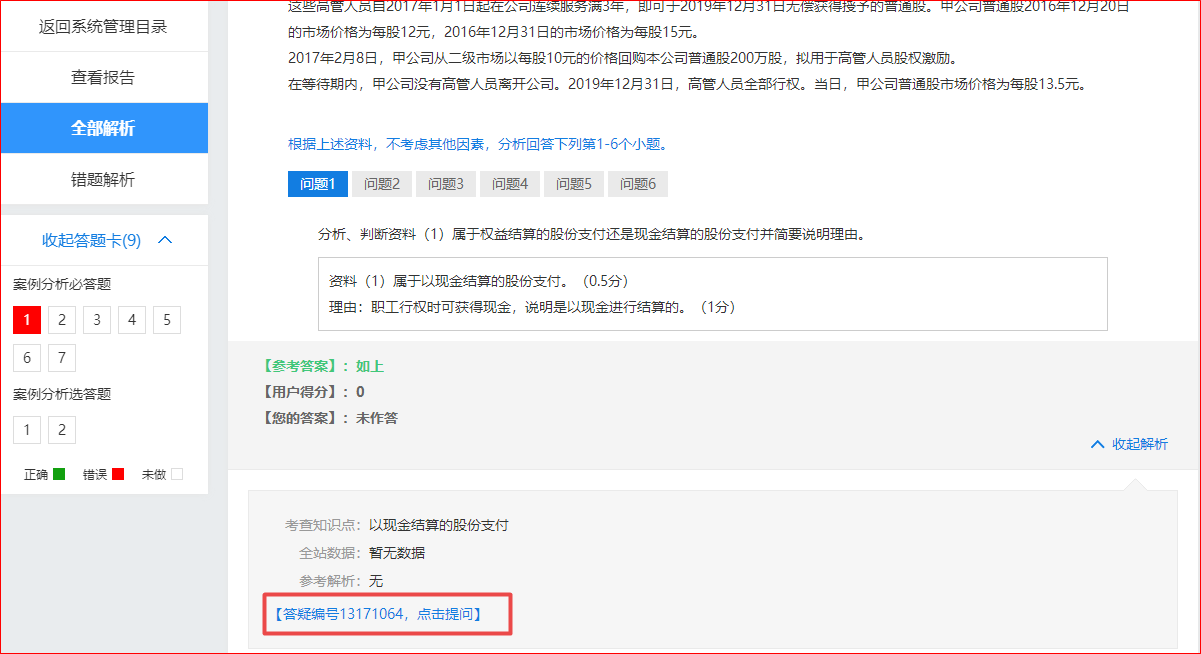Go to 案例分析必答题 question 1
Viewport: 1201px width, 654px height.
point(27,320)
